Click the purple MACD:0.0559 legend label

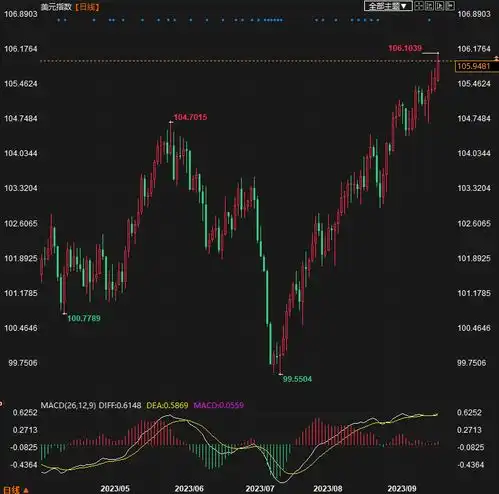click(x=219, y=405)
